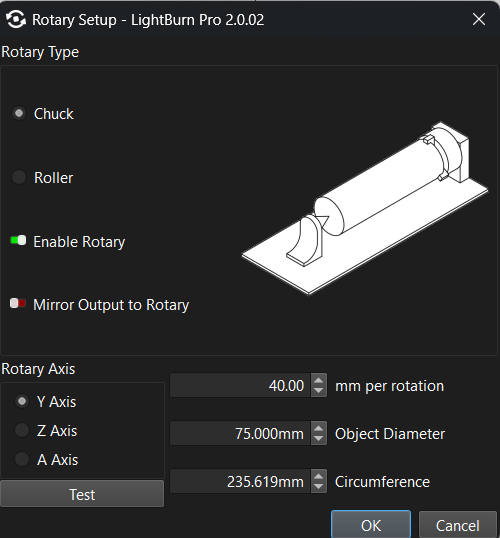This screenshot has width=500, height=538.
Task: Decrease mm per rotation with down arrow
Action: pos(318,391)
